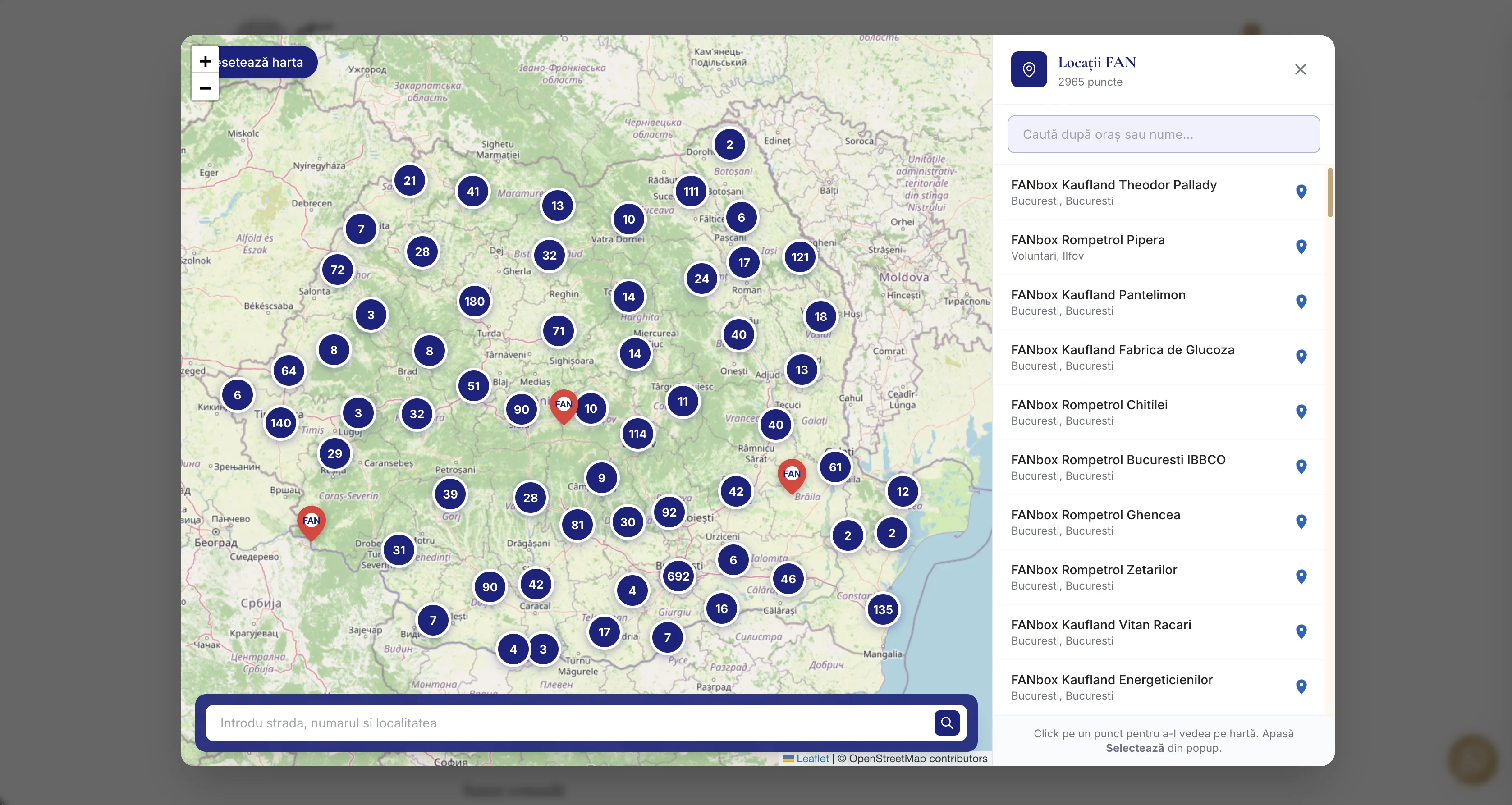1512x805 pixels.
Task: Click the pin icon for FANbox Rompetrol Ghencea
Action: point(1301,521)
